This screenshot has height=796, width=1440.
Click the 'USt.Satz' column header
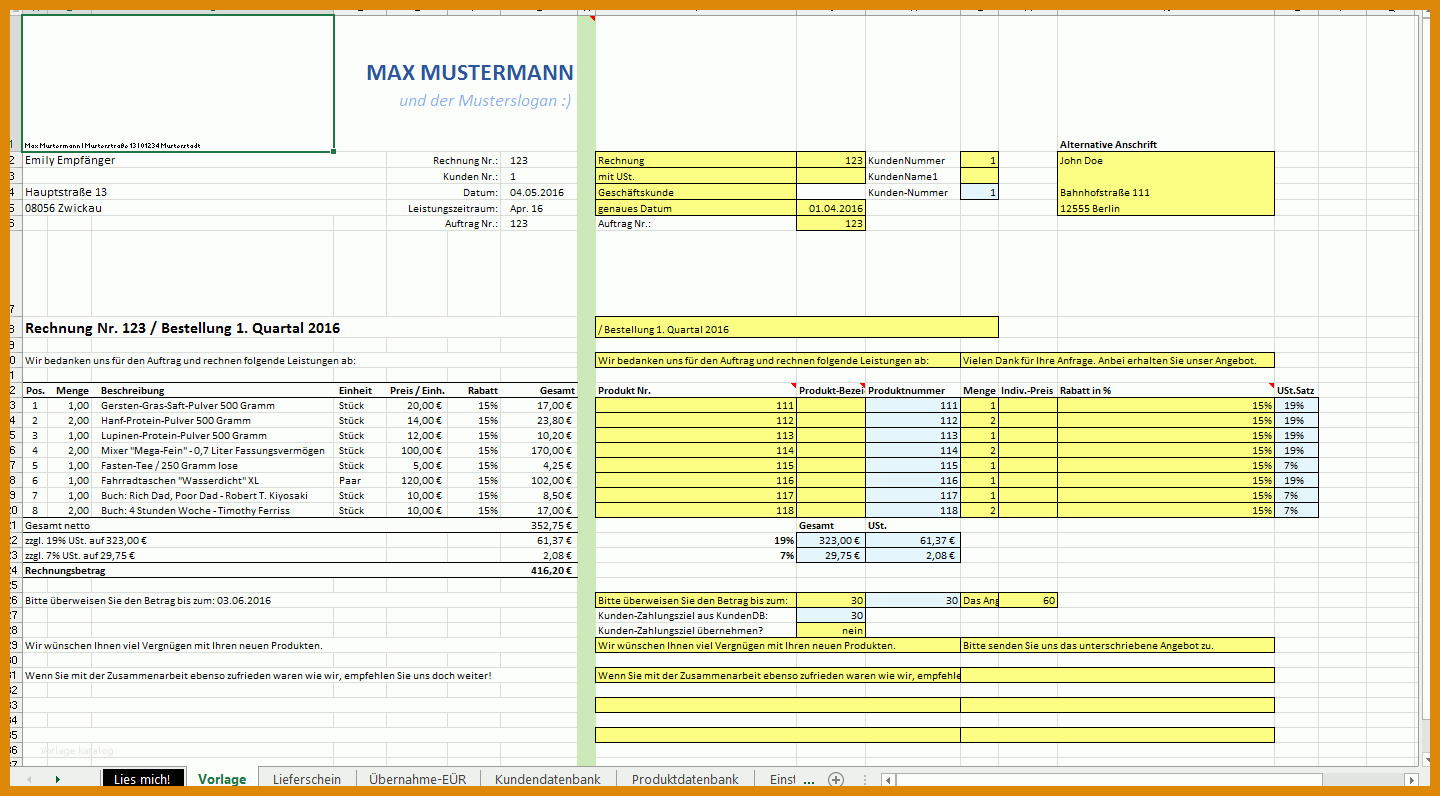[x=1296, y=390]
